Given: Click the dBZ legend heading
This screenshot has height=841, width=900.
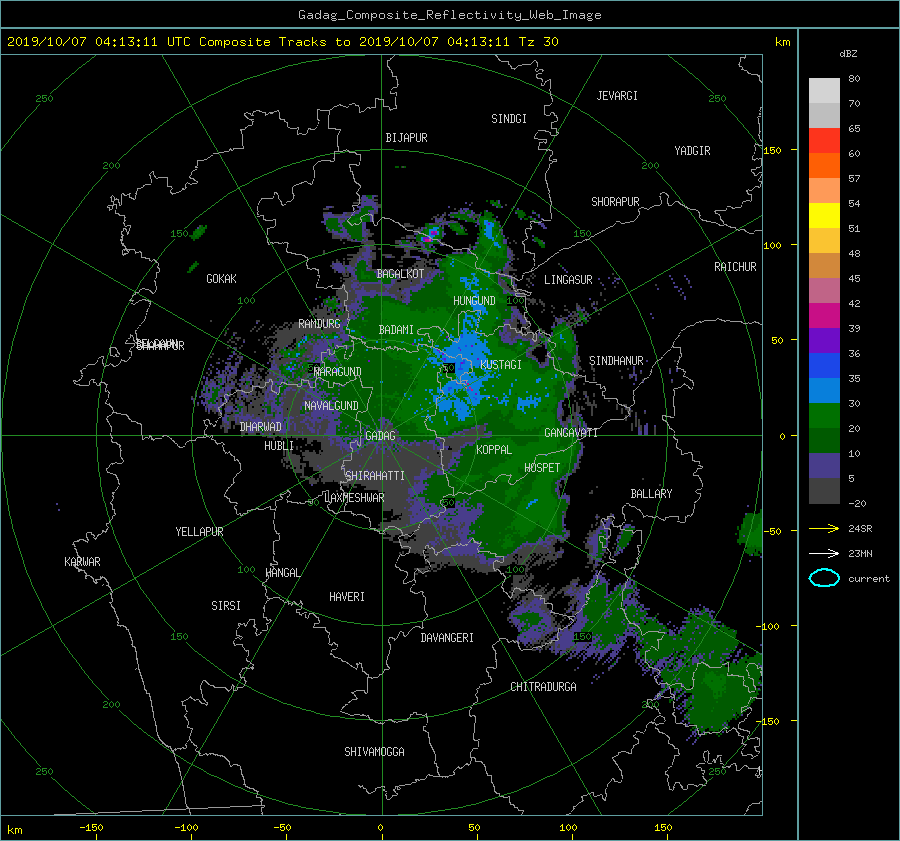Looking at the screenshot, I should click(848, 53).
